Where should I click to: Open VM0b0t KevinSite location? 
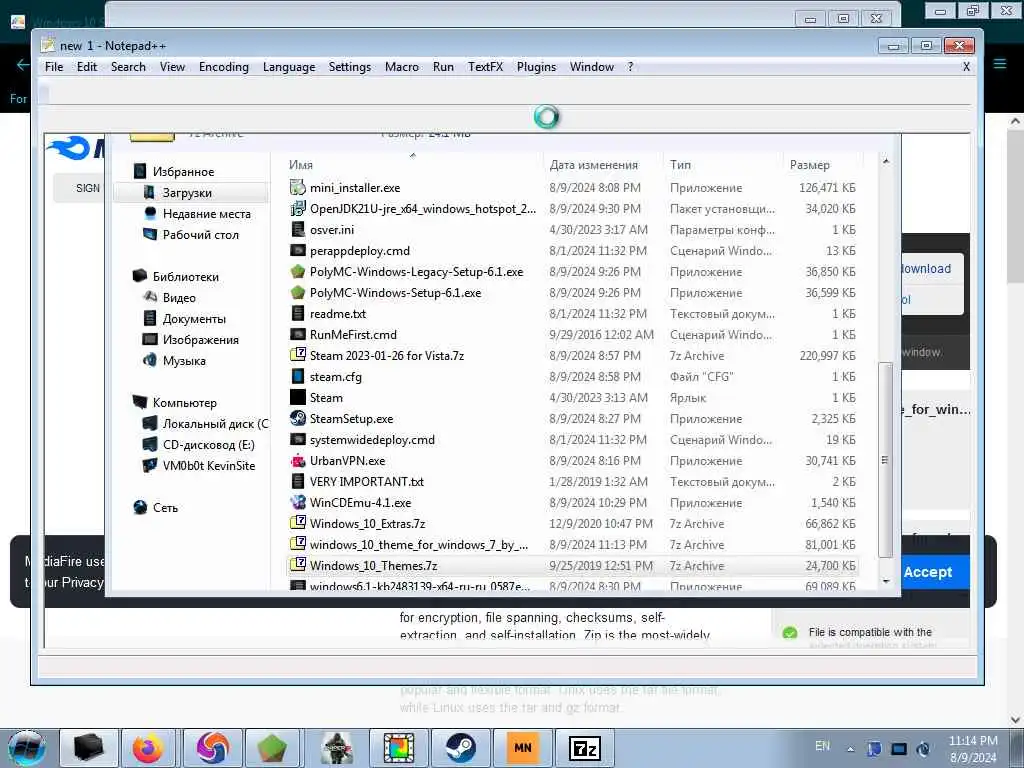tap(208, 466)
